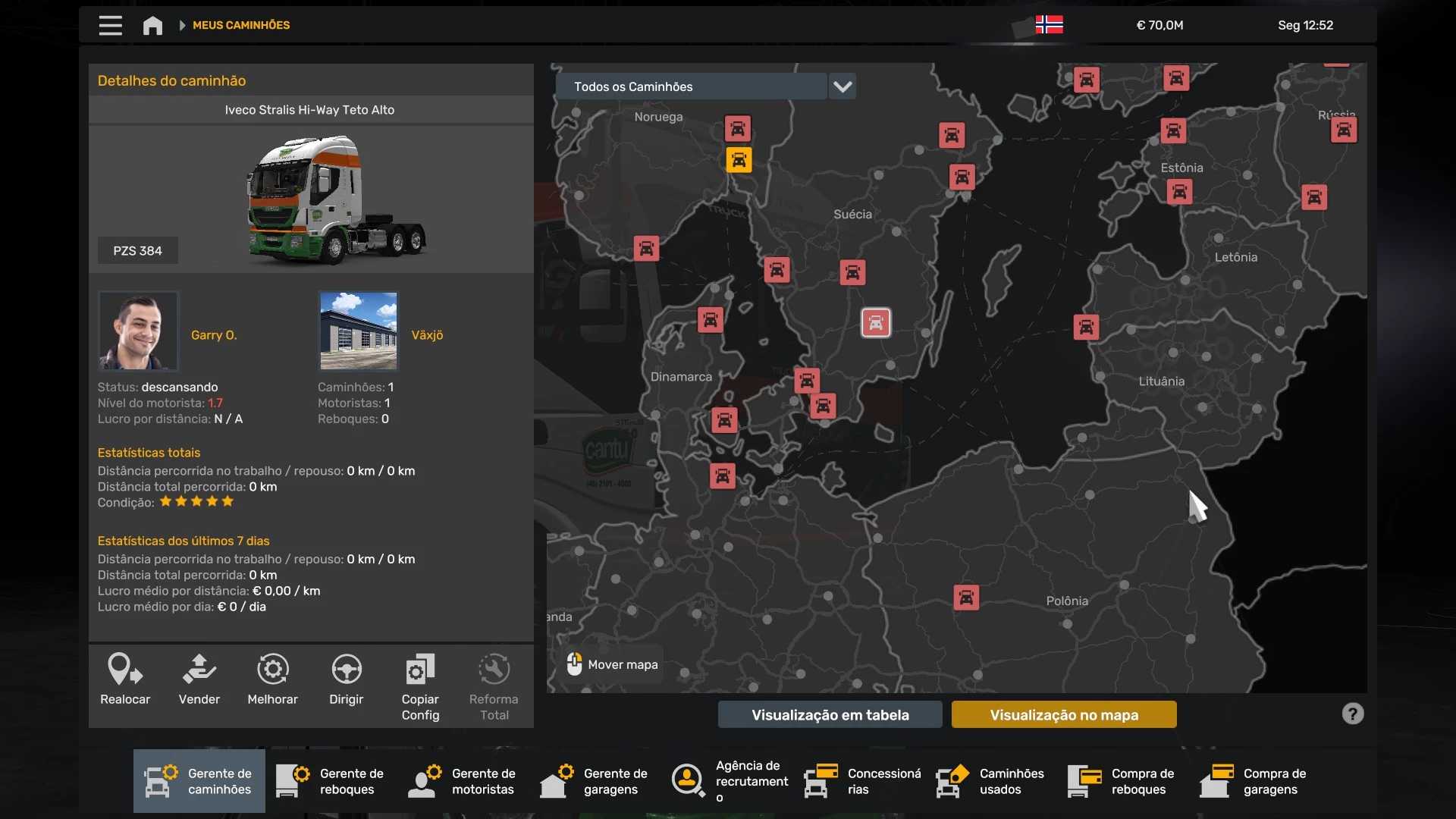Image resolution: width=1456 pixels, height=819 pixels.
Task: Click the Vender truck icon
Action: click(x=199, y=670)
